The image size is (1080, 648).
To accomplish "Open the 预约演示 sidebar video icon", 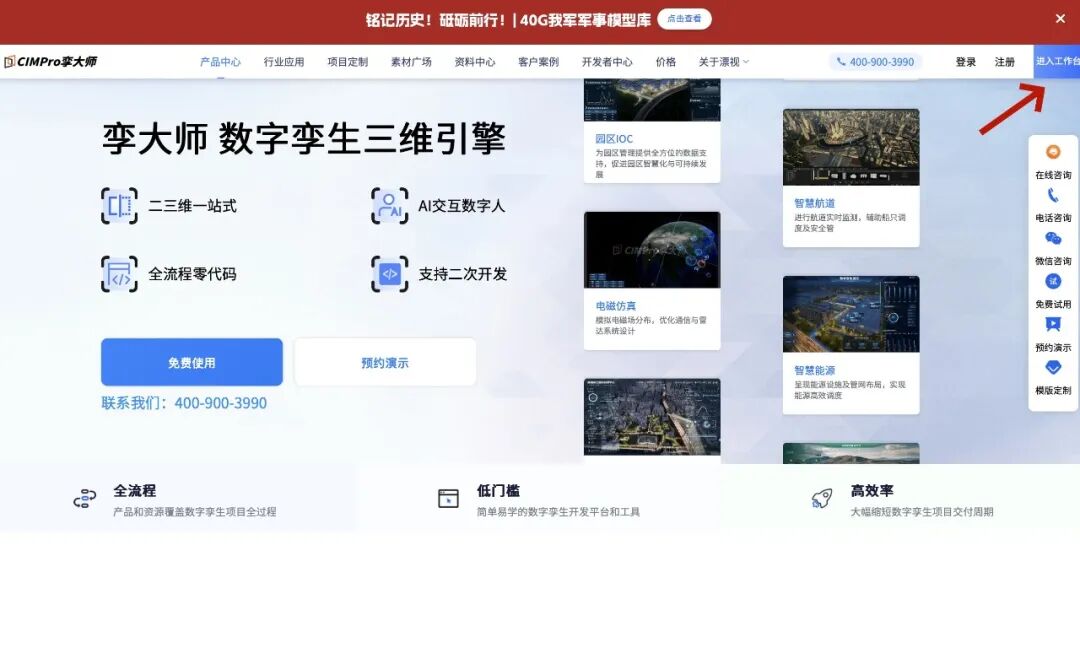I will pyautogui.click(x=1053, y=324).
